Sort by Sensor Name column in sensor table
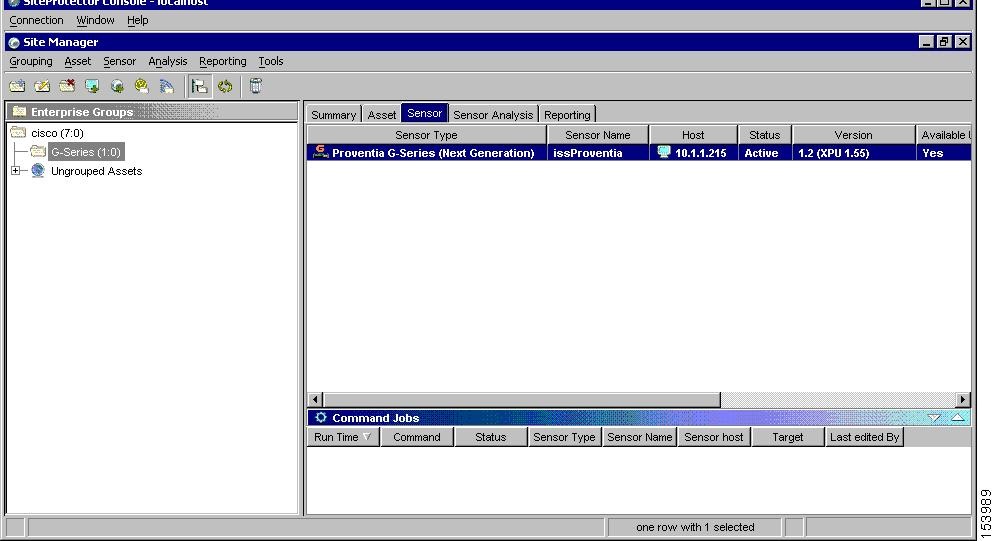994x541 pixels. coord(598,135)
